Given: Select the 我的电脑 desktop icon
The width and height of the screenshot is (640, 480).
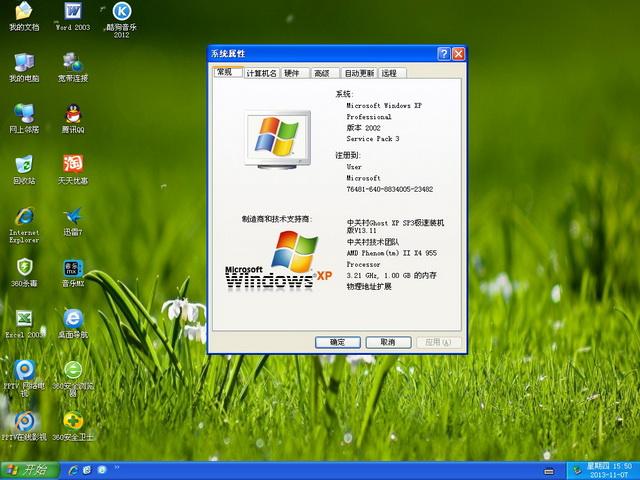Looking at the screenshot, I should pos(24,68).
